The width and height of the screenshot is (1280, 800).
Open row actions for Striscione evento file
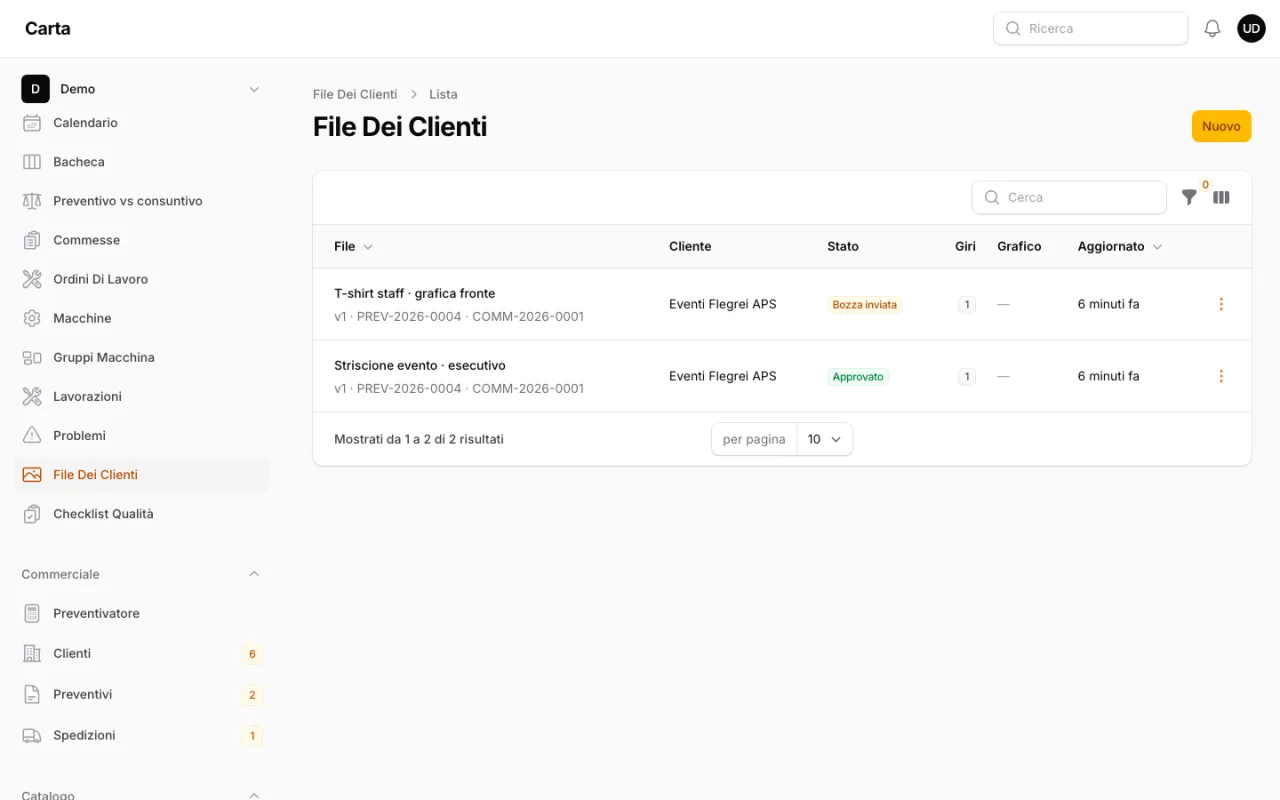1221,376
